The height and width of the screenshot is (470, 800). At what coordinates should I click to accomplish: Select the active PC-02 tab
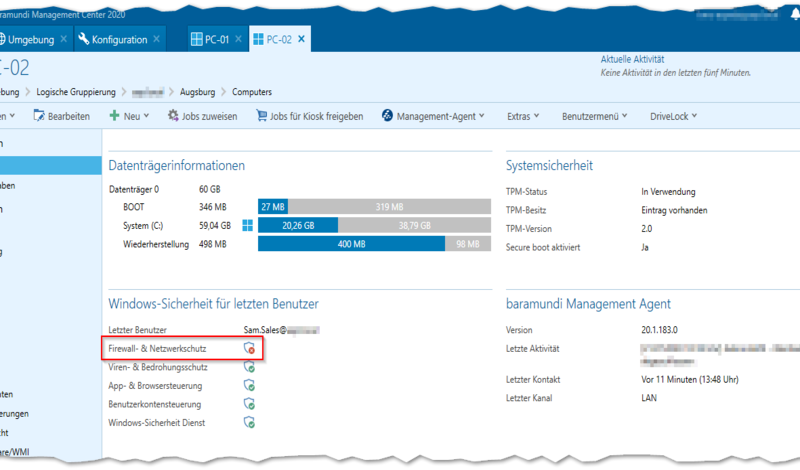(x=279, y=39)
